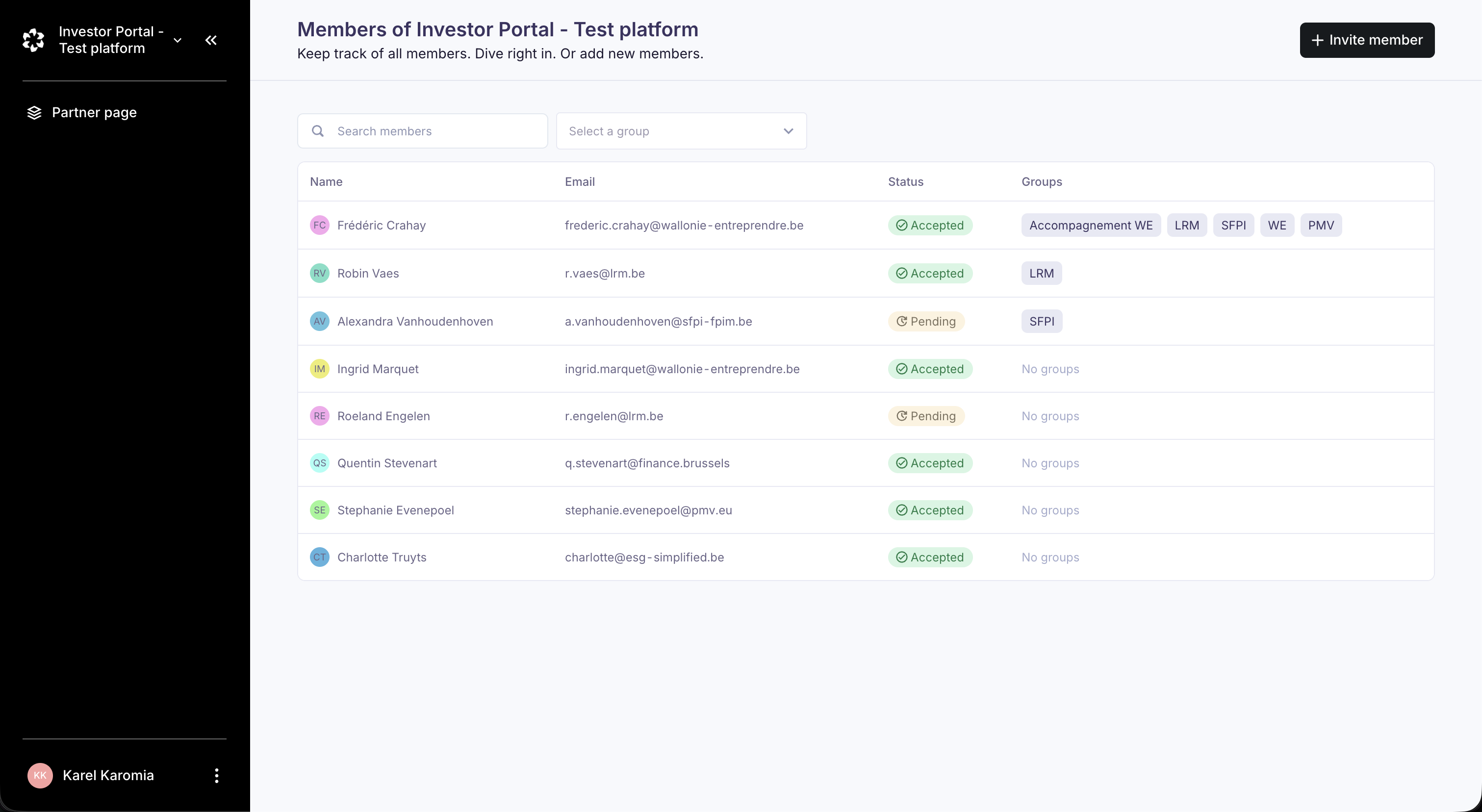Click Frédéric Crahay's avatar initials

(x=320, y=225)
